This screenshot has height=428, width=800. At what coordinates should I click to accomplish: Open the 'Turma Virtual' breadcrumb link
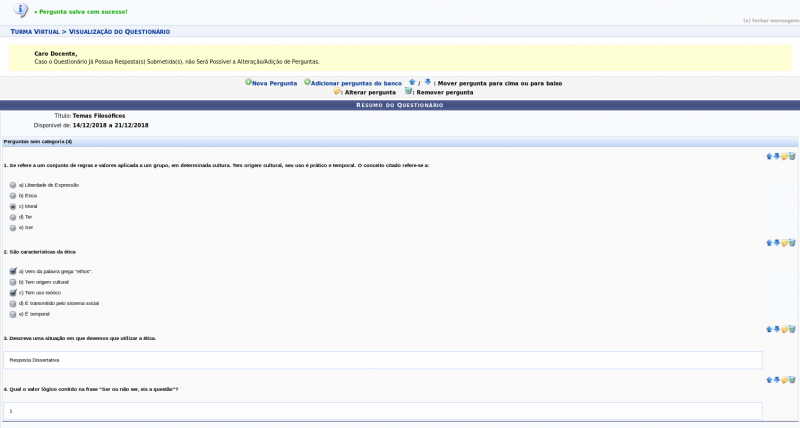[41, 32]
